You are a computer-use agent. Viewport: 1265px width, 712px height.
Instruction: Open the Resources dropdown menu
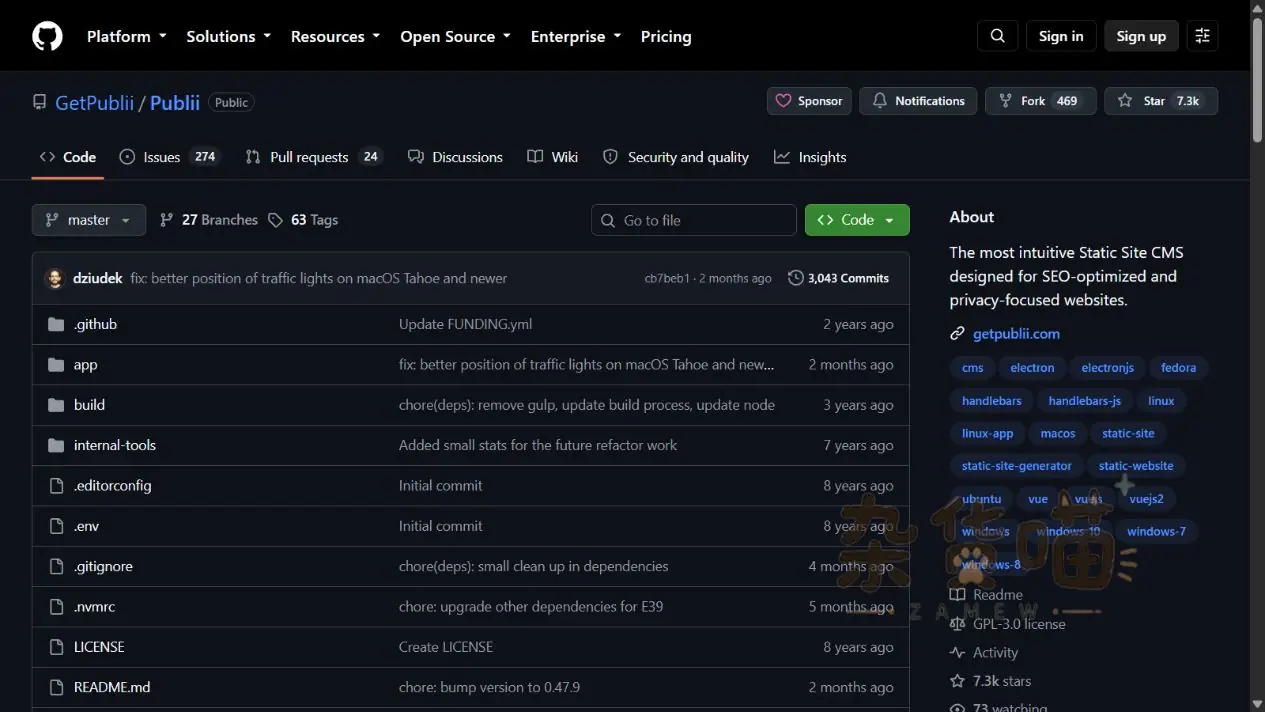[336, 36]
